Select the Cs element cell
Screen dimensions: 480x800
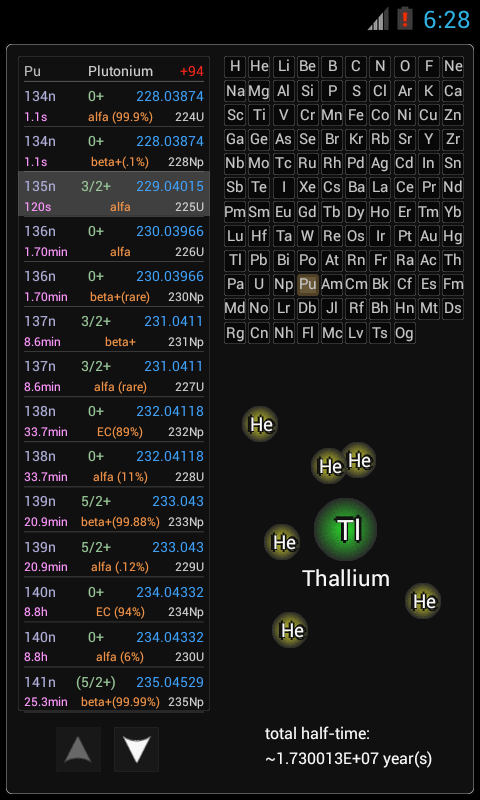coord(332,187)
